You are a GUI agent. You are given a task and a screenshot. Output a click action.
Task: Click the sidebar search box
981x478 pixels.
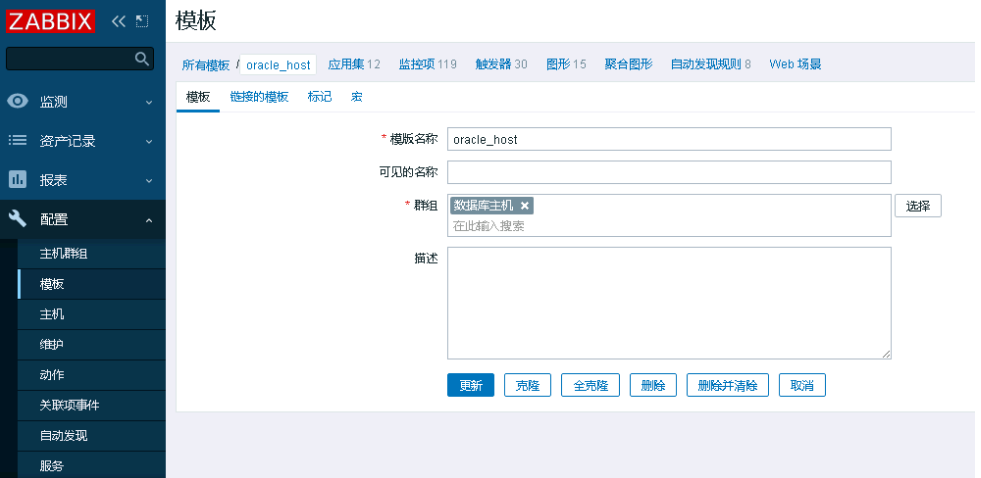point(79,59)
